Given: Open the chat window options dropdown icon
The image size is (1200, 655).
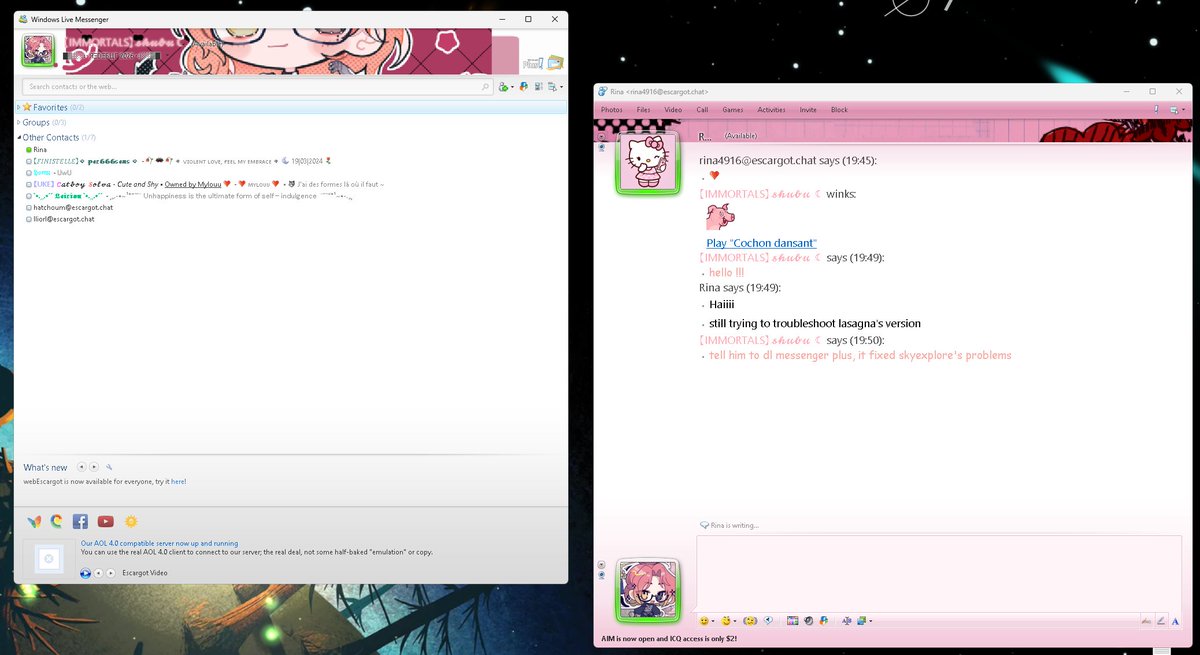Looking at the screenshot, I should [1176, 110].
